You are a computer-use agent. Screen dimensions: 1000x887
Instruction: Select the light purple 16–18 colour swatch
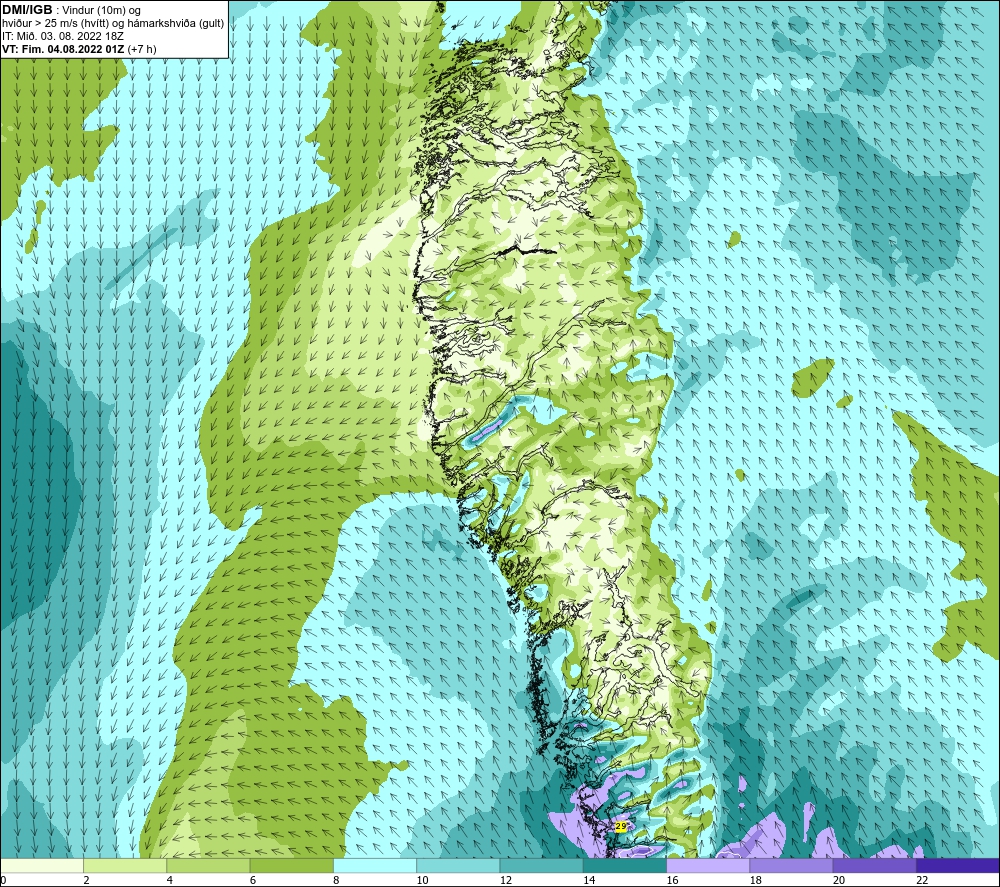[x=708, y=865]
